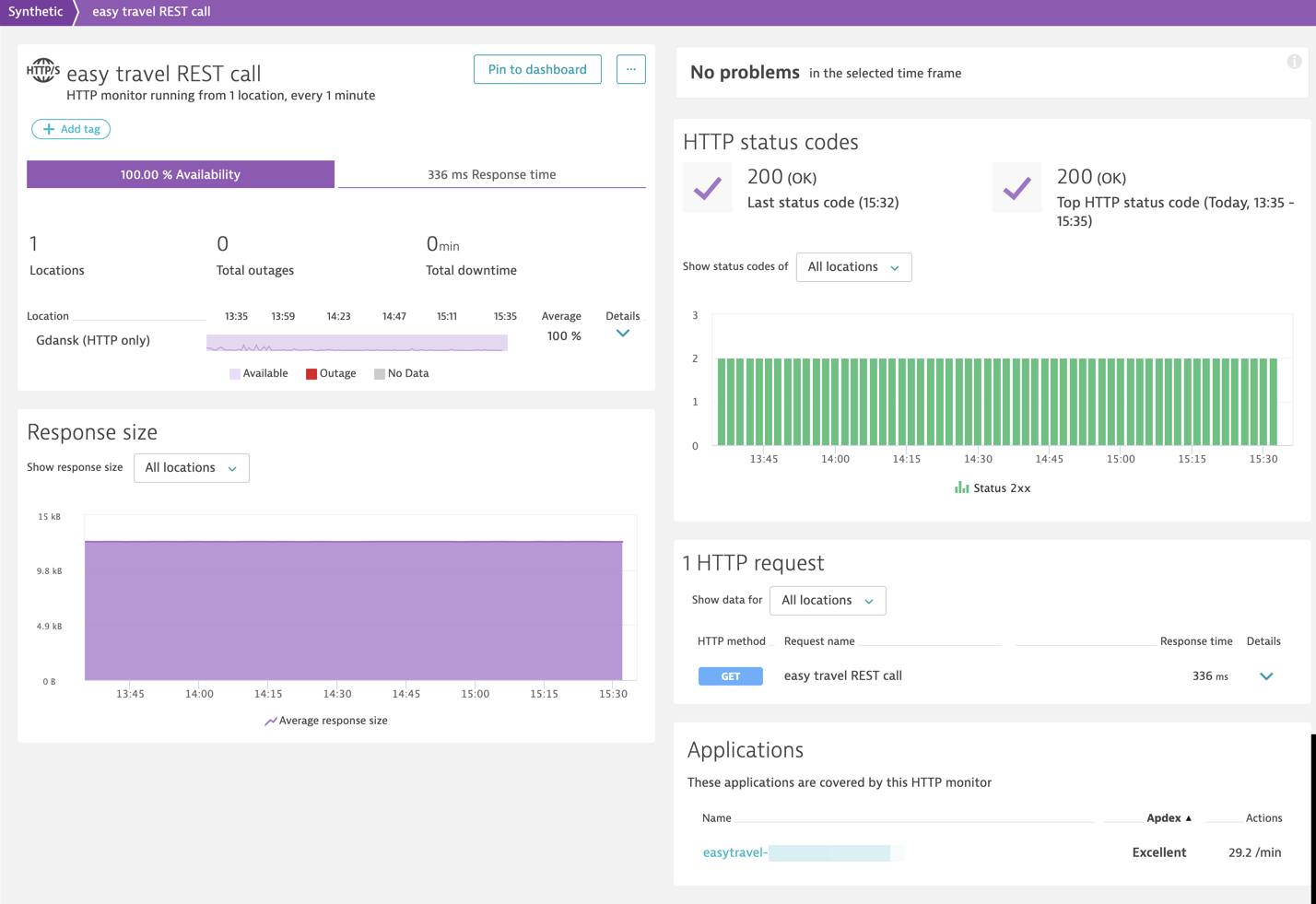Open response size All locations dropdown
Image resolution: width=1316 pixels, height=904 pixels.
click(x=192, y=468)
